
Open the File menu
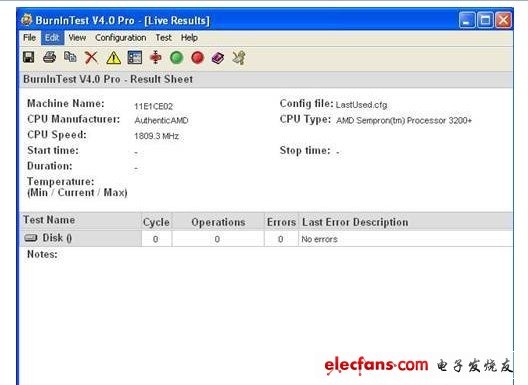click(29, 37)
